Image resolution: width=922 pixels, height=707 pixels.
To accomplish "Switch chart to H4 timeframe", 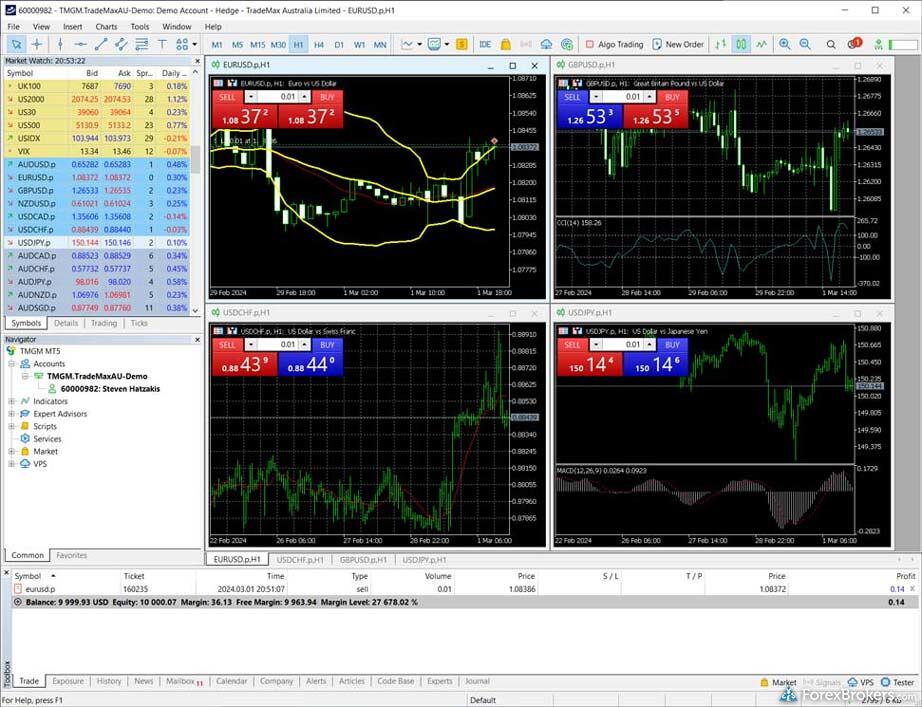I will pos(319,45).
